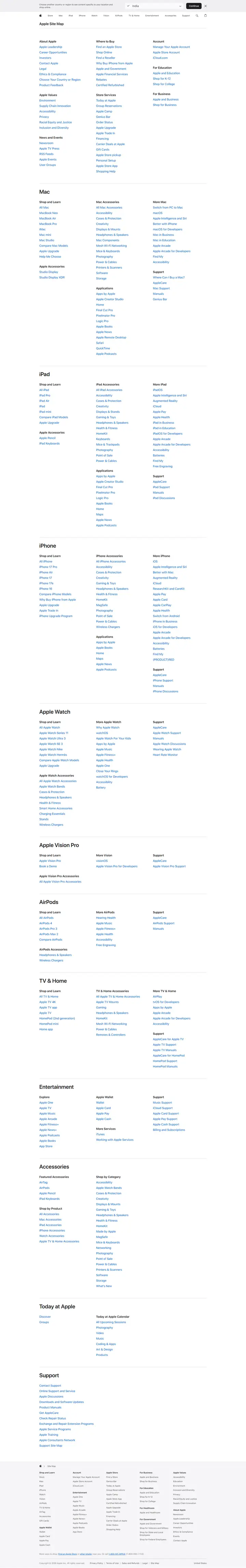The width and height of the screenshot is (246, 1568).
Task: Open Switch from PC to Mac link
Action: [x=168, y=208]
